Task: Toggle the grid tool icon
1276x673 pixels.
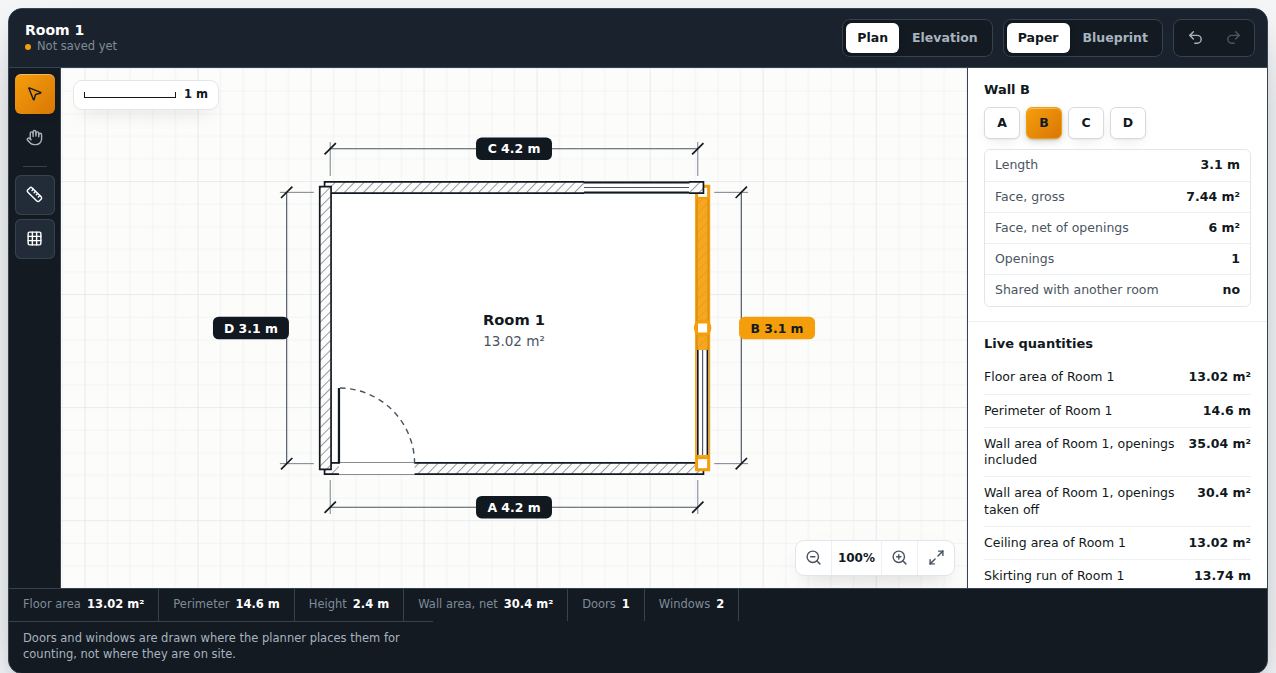Action: point(35,238)
